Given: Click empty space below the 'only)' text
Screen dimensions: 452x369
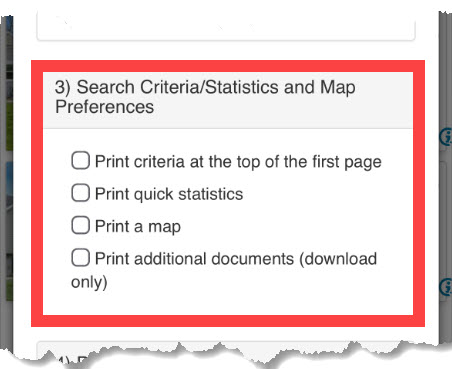Looking at the screenshot, I should pos(228,303).
